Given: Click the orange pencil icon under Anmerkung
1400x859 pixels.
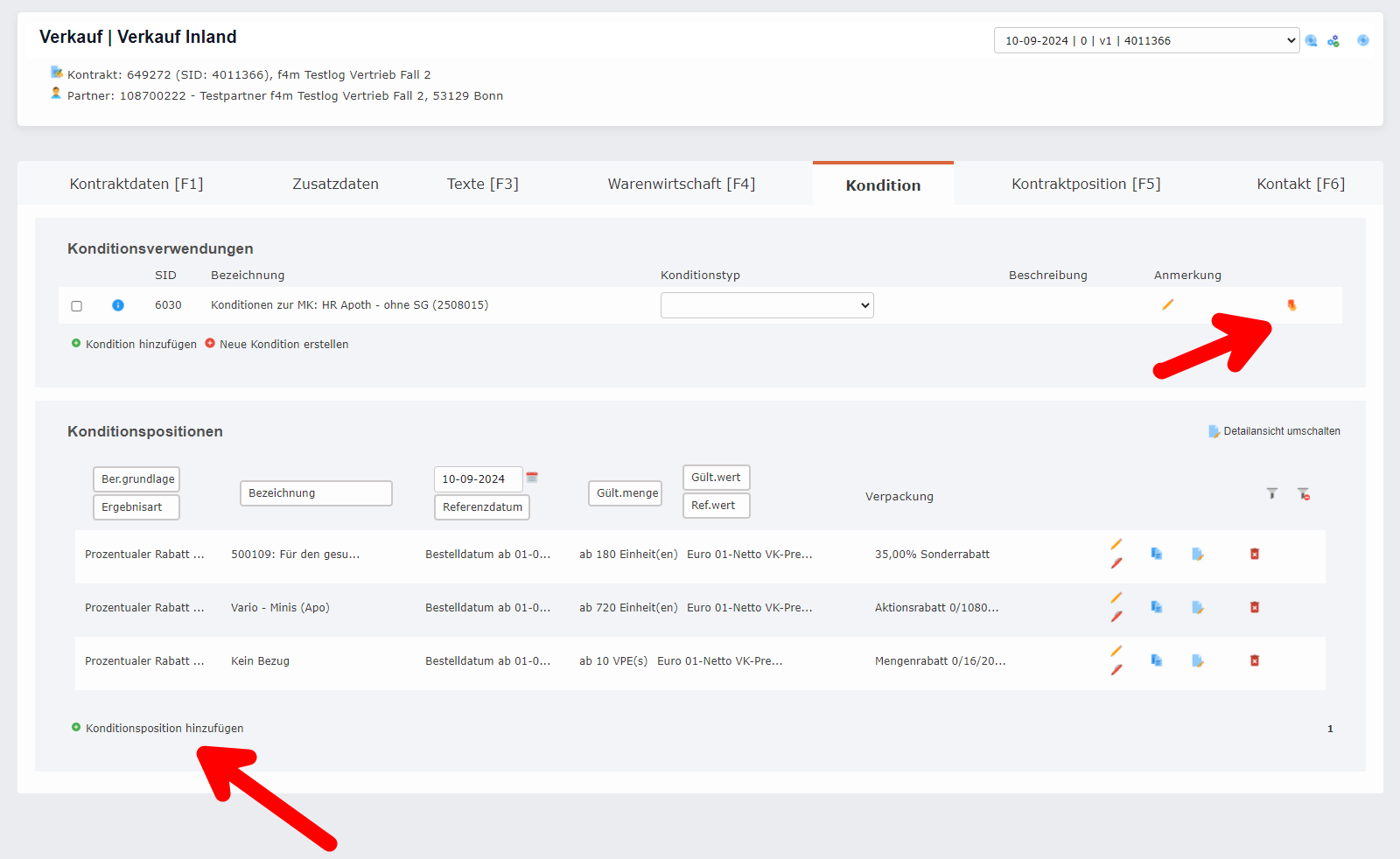Looking at the screenshot, I should coord(1167,304).
